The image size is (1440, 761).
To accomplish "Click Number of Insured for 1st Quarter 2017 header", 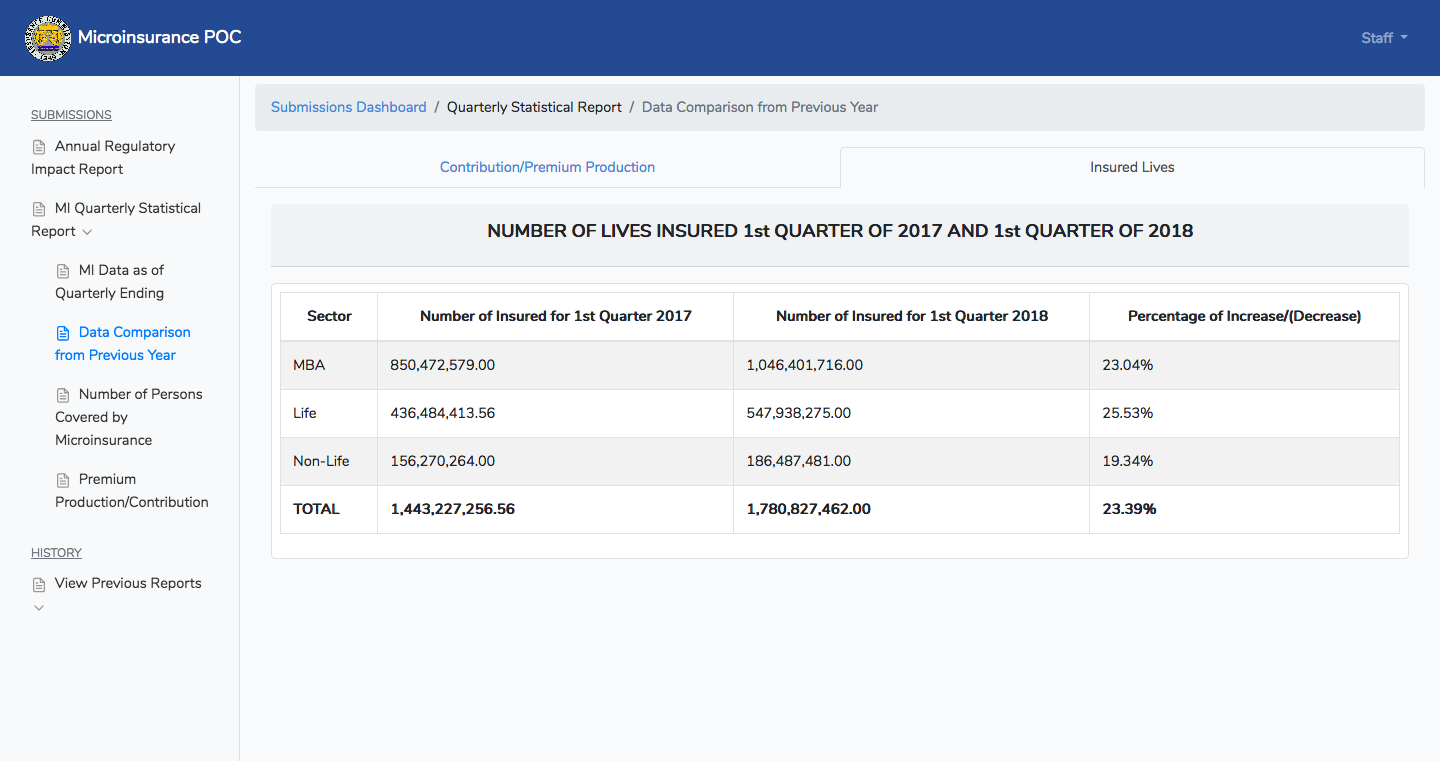I will click(556, 316).
